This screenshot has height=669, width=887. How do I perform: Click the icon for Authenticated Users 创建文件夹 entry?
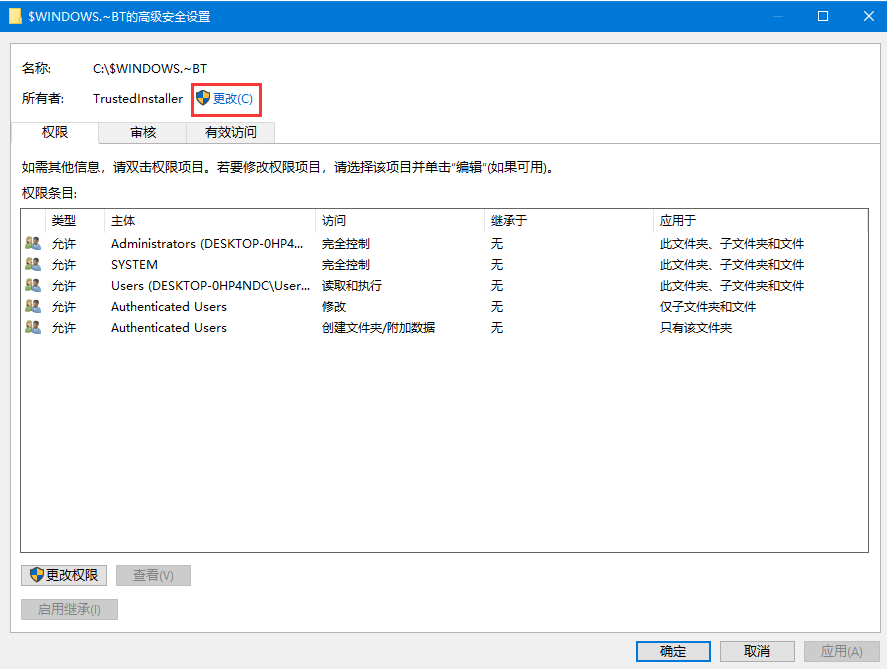(x=33, y=327)
